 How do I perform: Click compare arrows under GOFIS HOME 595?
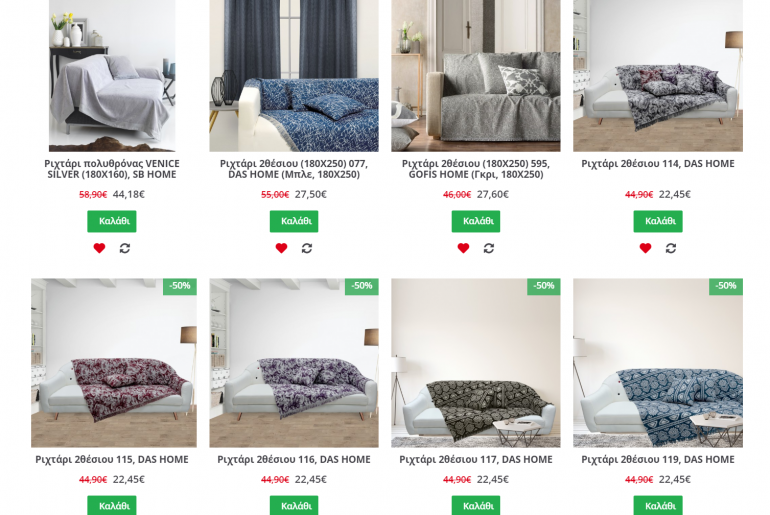(x=489, y=248)
